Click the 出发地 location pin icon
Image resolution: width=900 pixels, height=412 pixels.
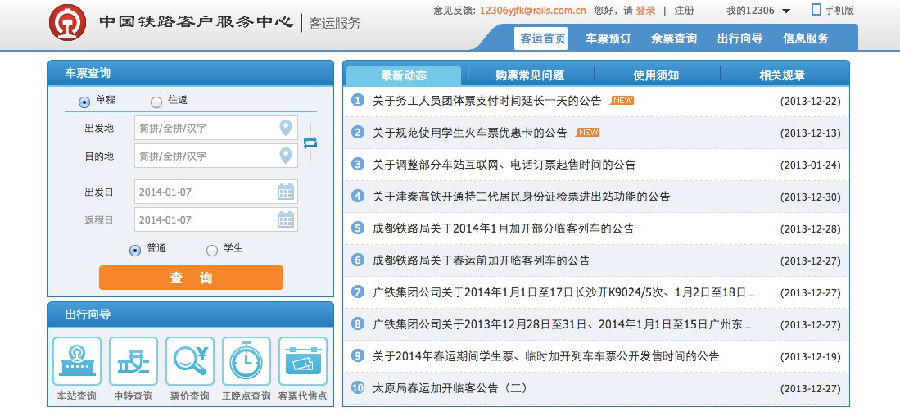pyautogui.click(x=285, y=128)
